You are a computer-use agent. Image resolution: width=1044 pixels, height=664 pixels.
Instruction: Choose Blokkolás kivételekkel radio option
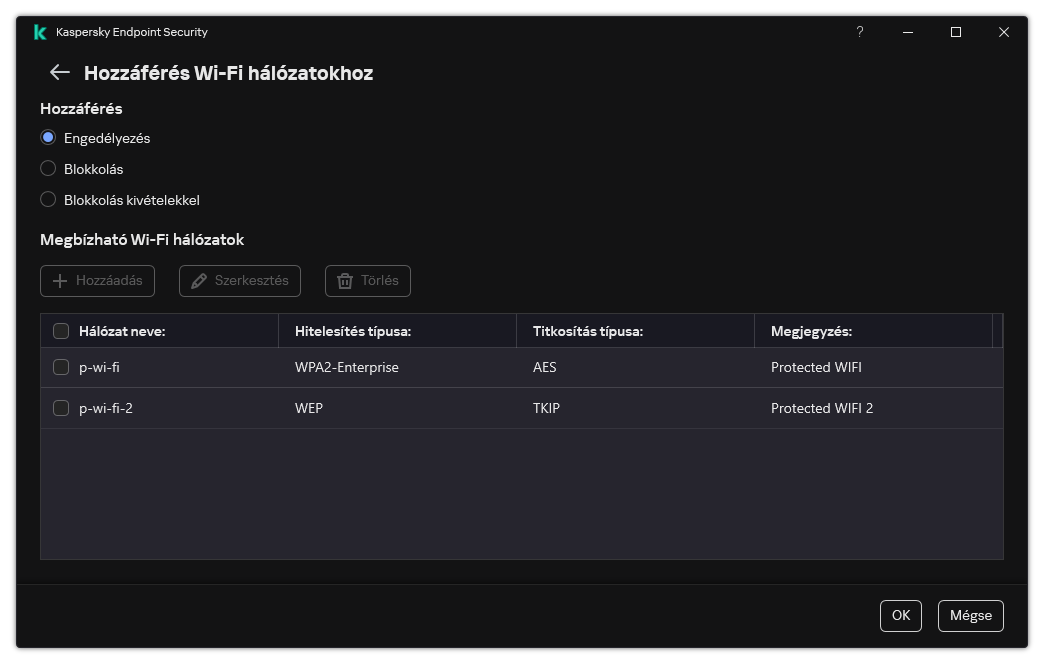(48, 200)
